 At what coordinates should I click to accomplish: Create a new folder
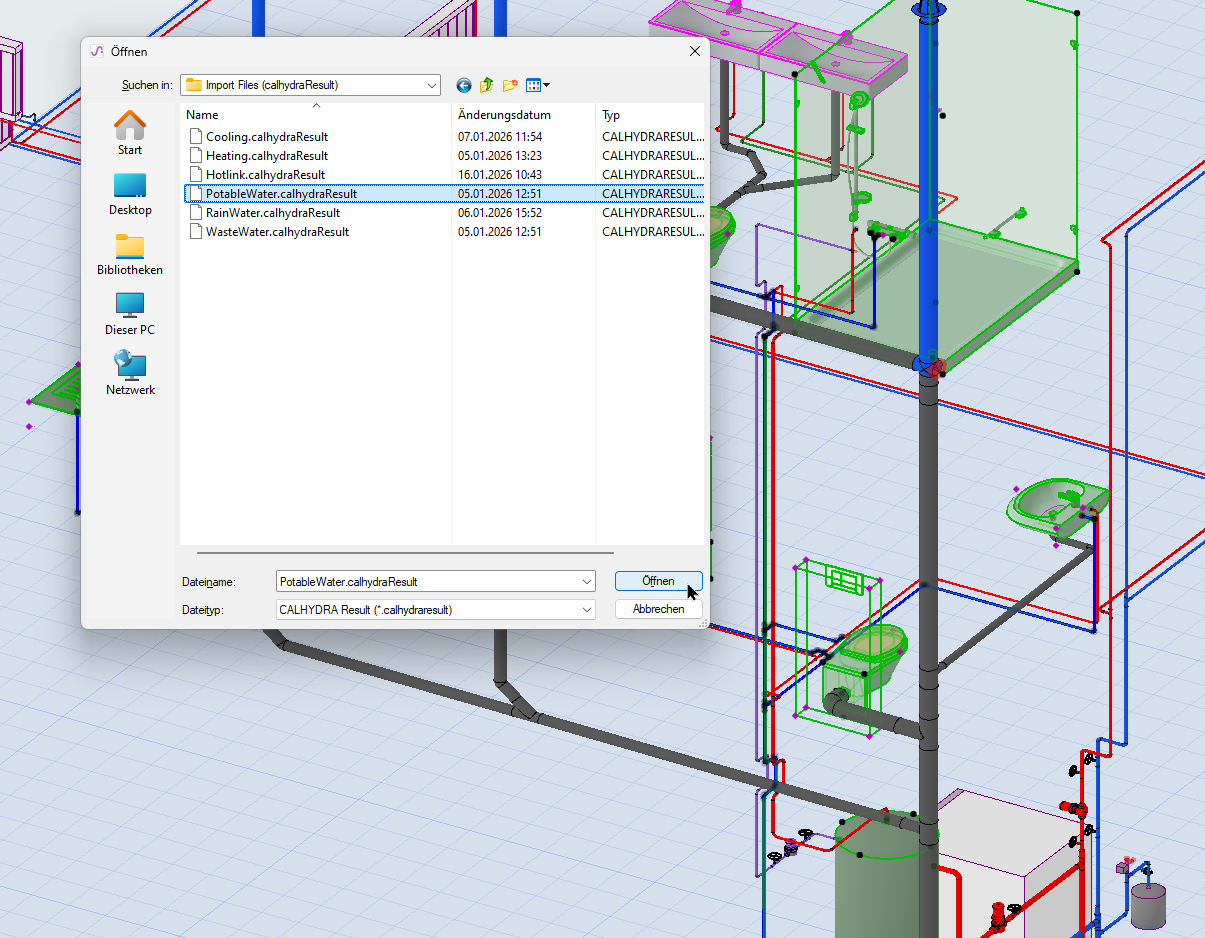click(510, 85)
